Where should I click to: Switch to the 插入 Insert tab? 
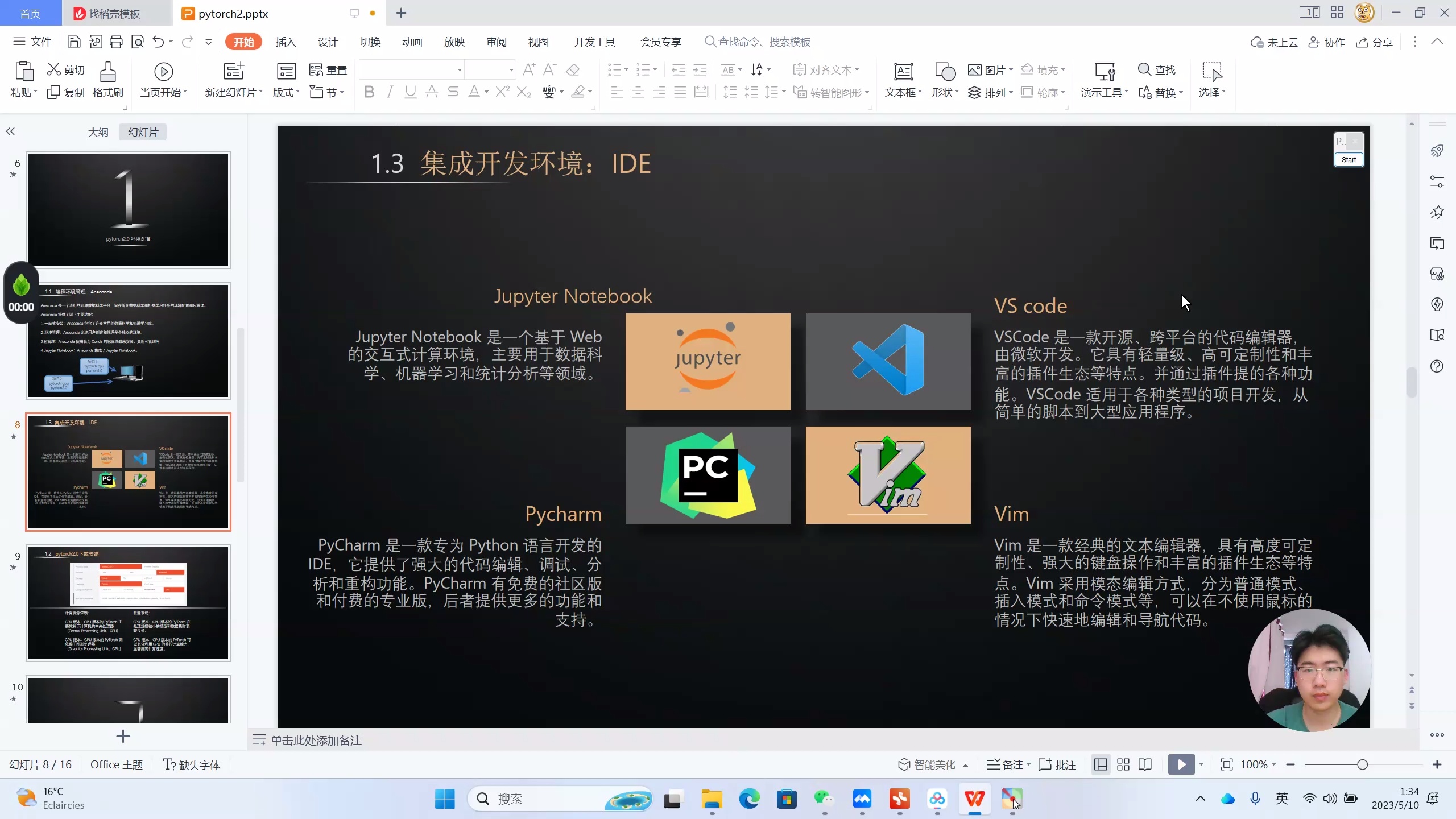285,42
